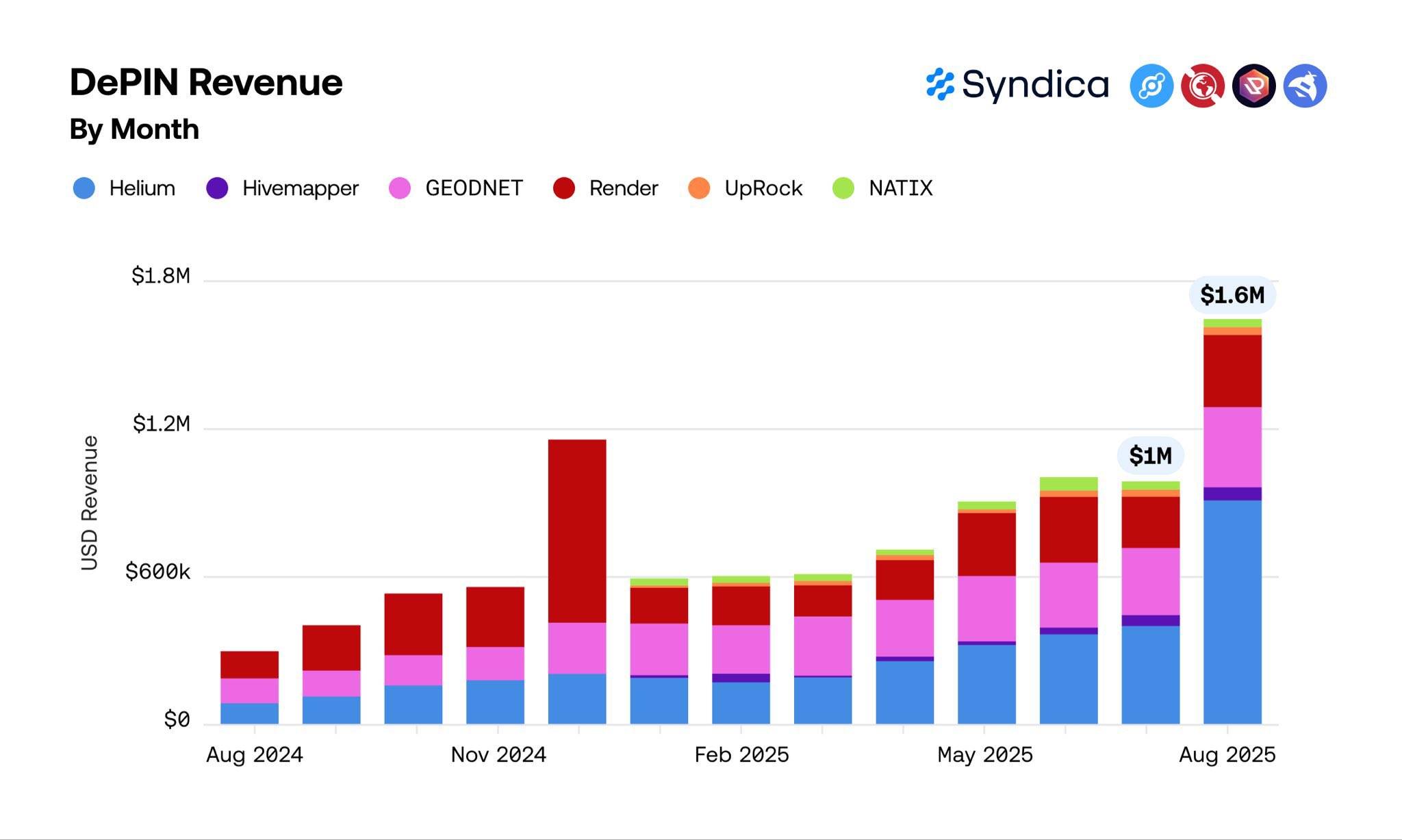
Task: Click the Render dark hexagon logo
Action: pyautogui.click(x=1253, y=86)
